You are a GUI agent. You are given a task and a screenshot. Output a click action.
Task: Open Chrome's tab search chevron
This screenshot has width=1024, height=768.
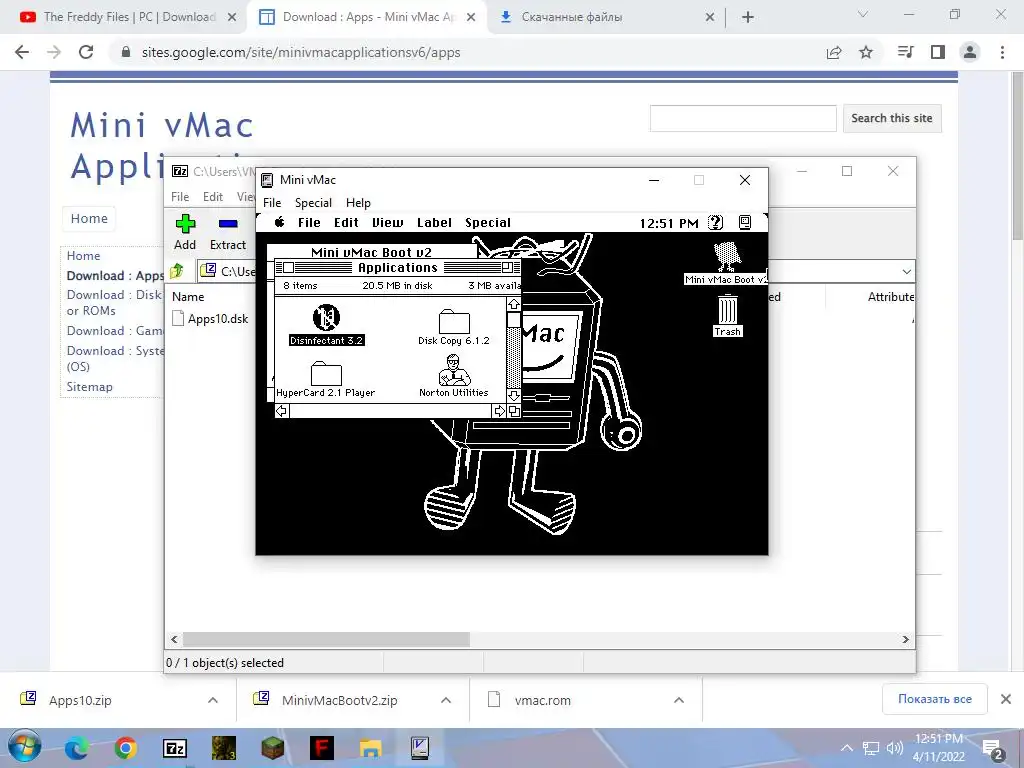click(x=863, y=14)
